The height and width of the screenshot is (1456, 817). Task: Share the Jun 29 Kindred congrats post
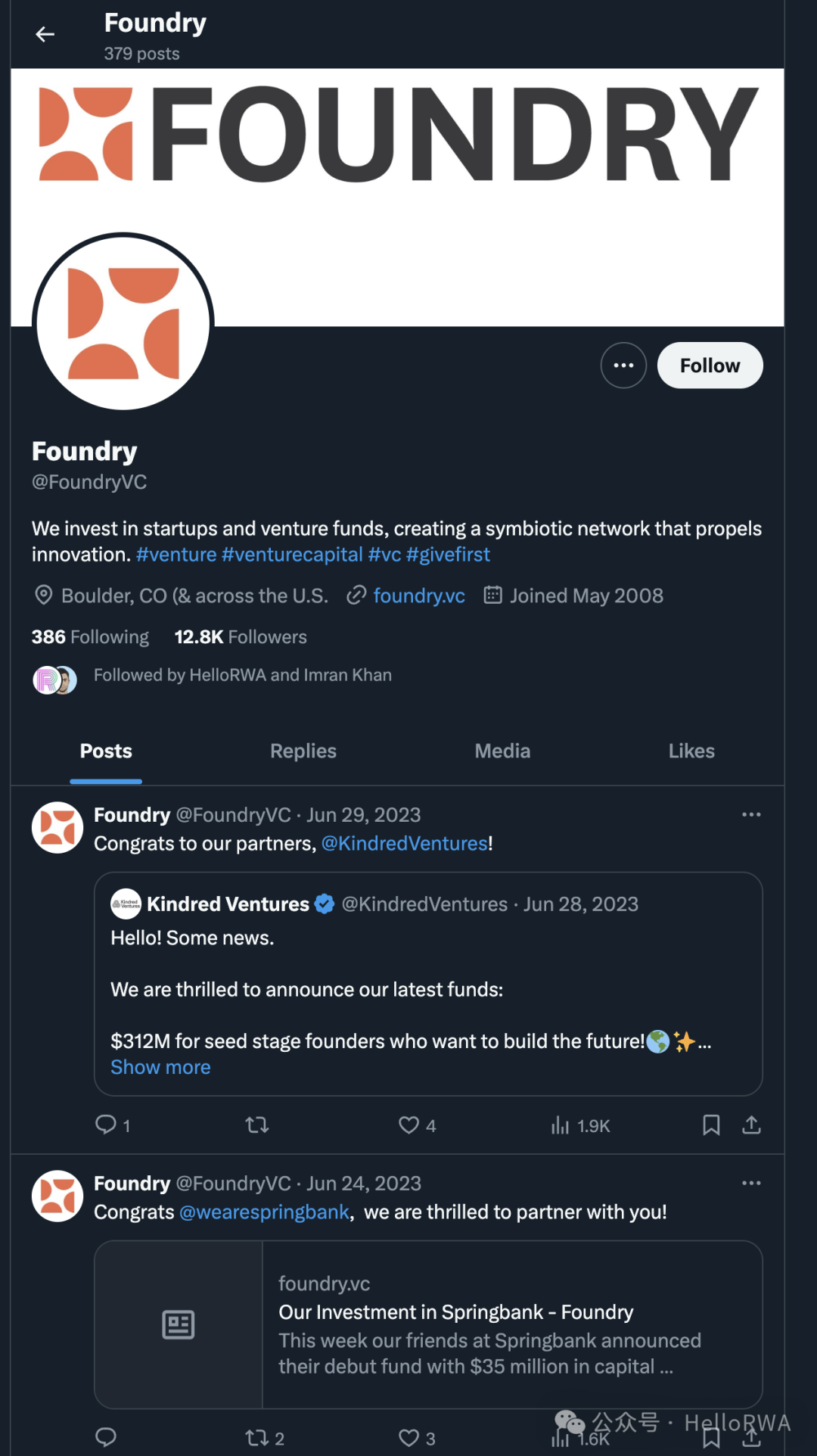tap(751, 1125)
